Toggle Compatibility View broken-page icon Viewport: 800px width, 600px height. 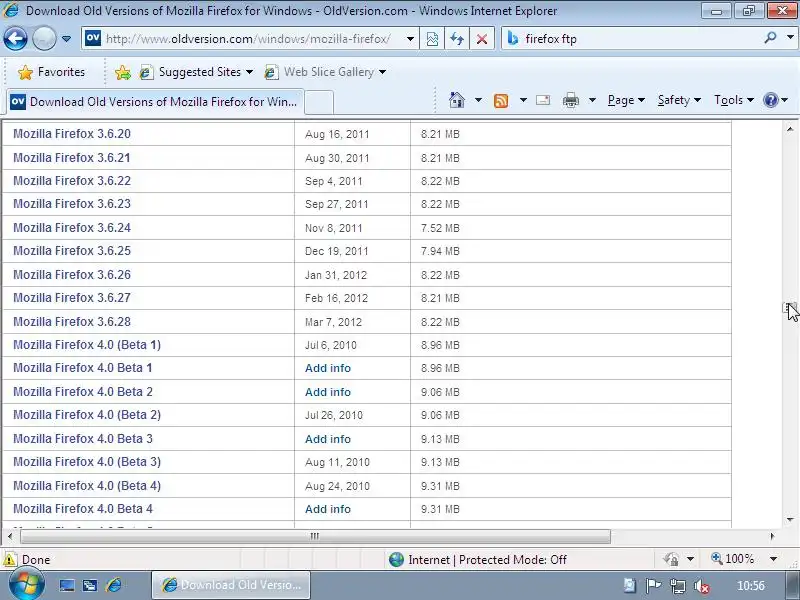pos(432,39)
